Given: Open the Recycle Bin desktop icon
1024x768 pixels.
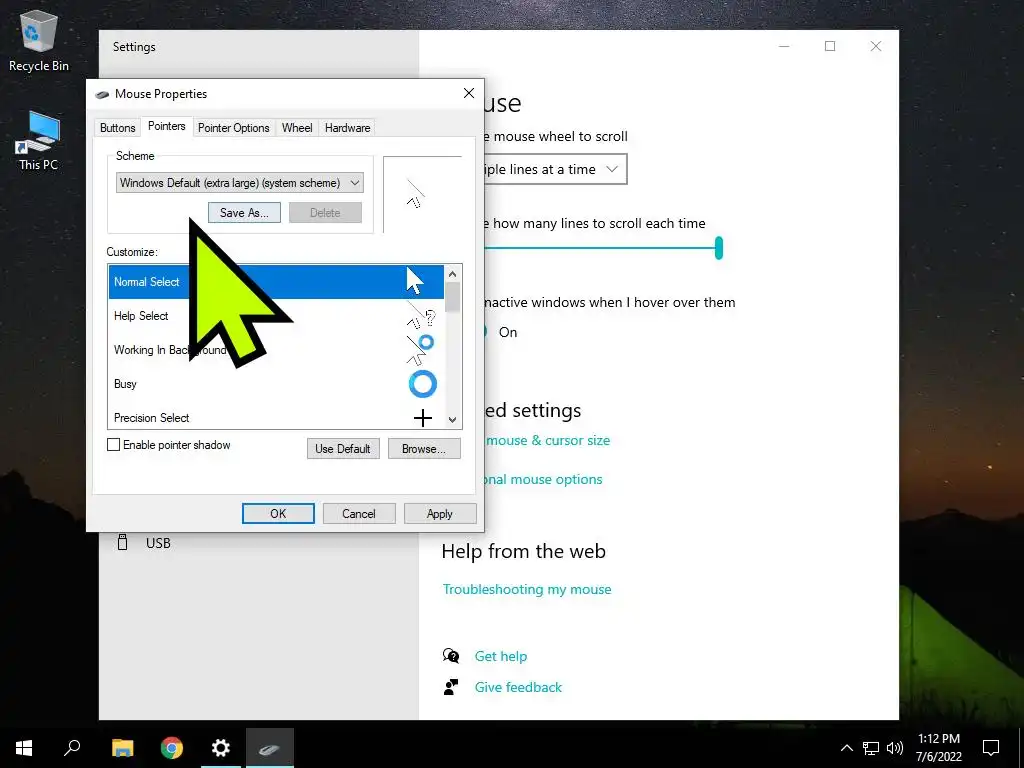Looking at the screenshot, I should point(39,41).
